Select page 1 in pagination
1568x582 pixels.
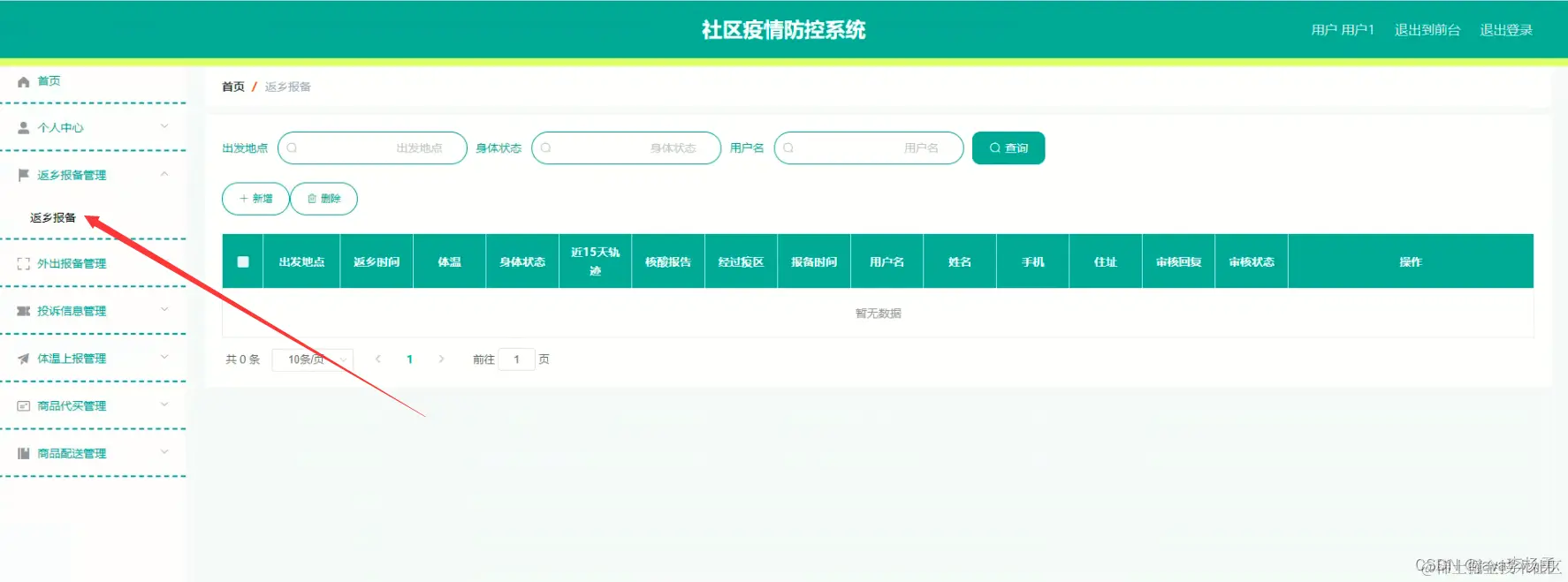[409, 359]
